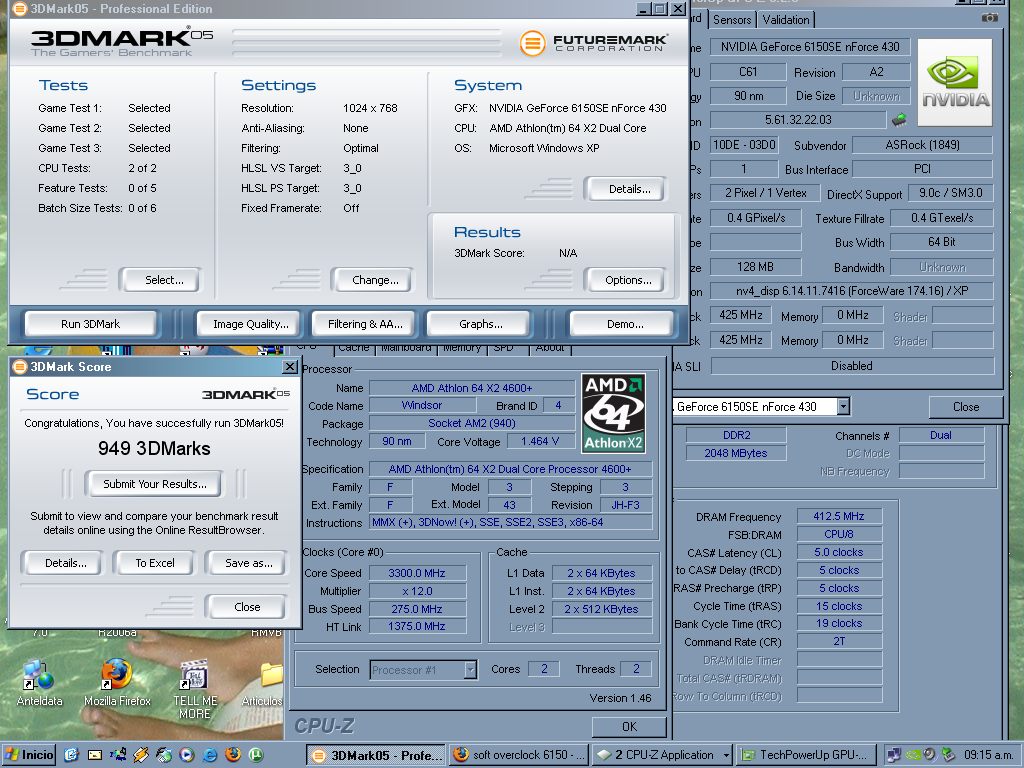
Task: Click the taskbar clock showing 09:15 a.m.
Action: point(988,755)
